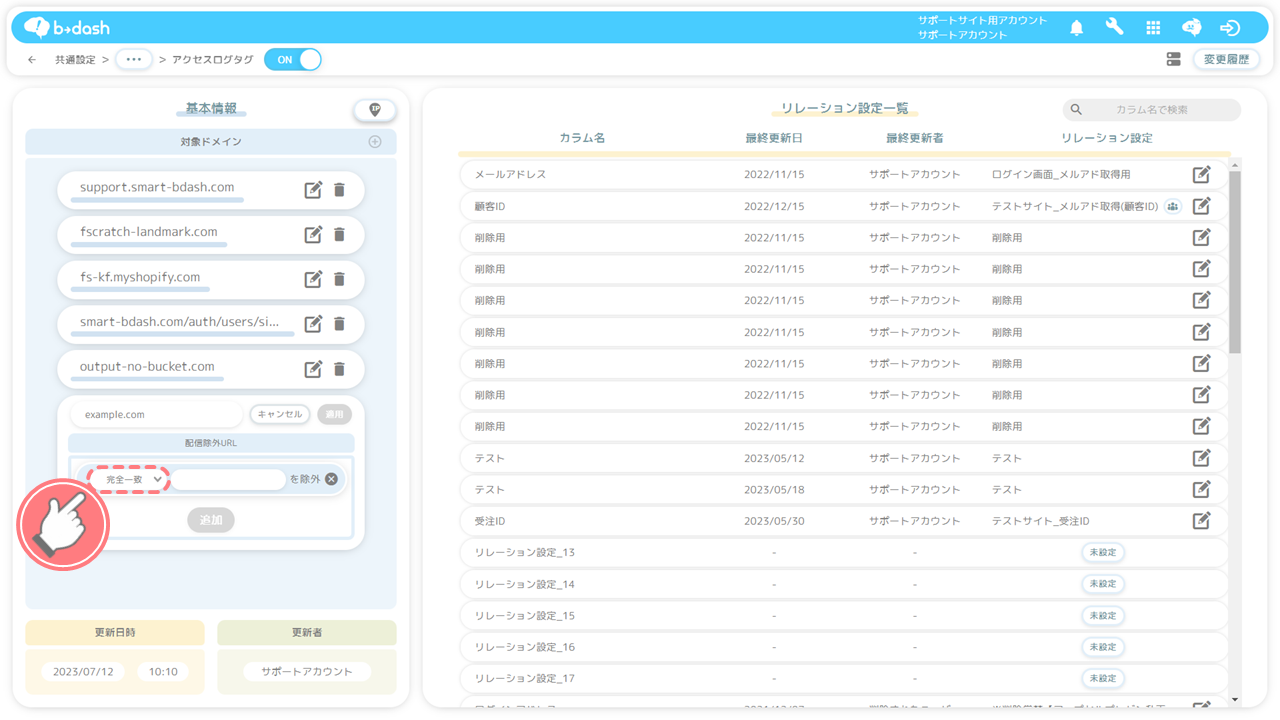Viewport: 1280px width, 720px height.
Task: Click 未設定 for リレーション設定_17
Action: pyautogui.click(x=1102, y=678)
